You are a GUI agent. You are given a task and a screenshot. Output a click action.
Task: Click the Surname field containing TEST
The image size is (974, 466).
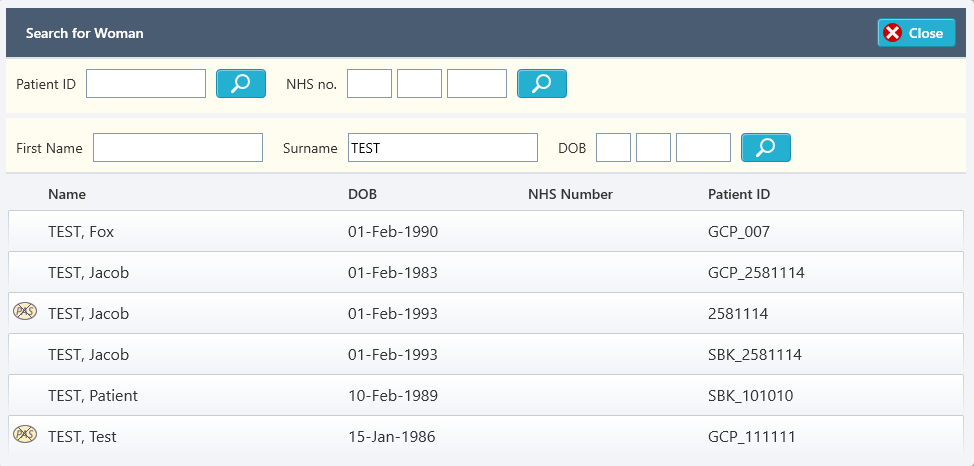coord(442,148)
